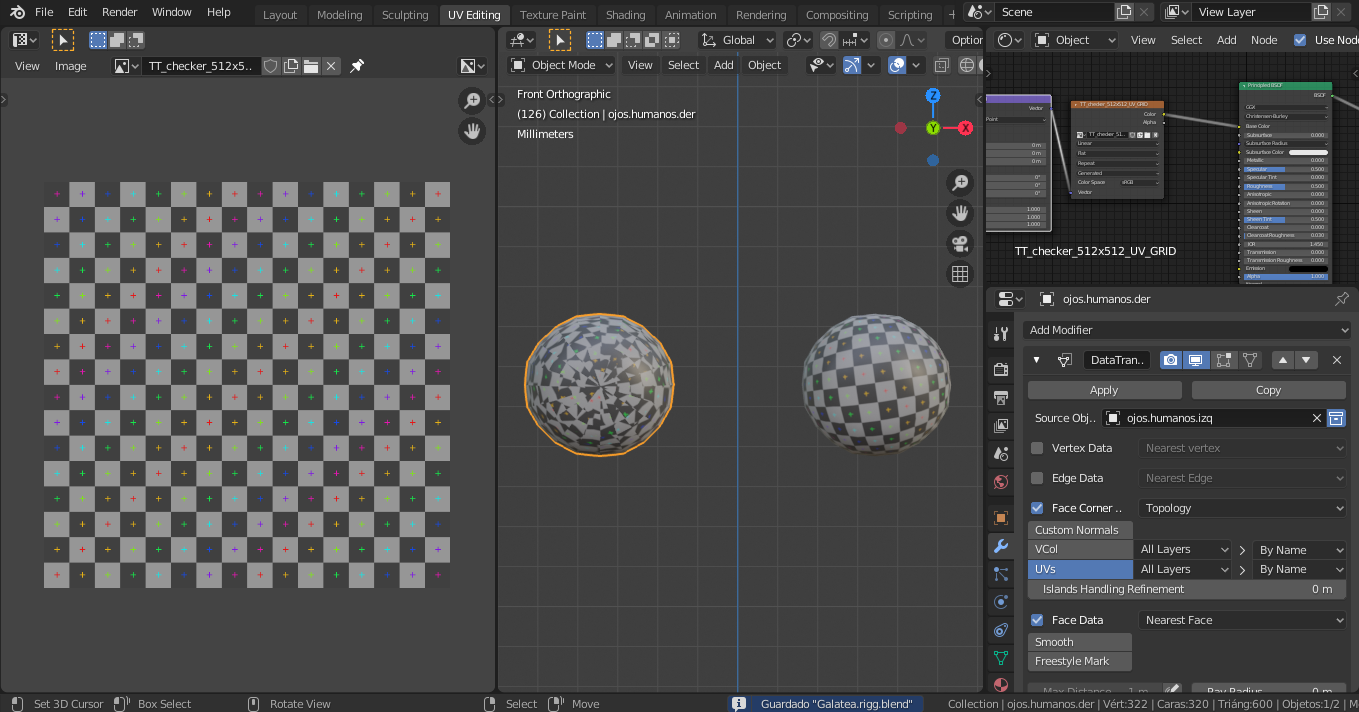Move the DataTransfer modifier up
The width and height of the screenshot is (1359, 712).
click(x=1283, y=360)
